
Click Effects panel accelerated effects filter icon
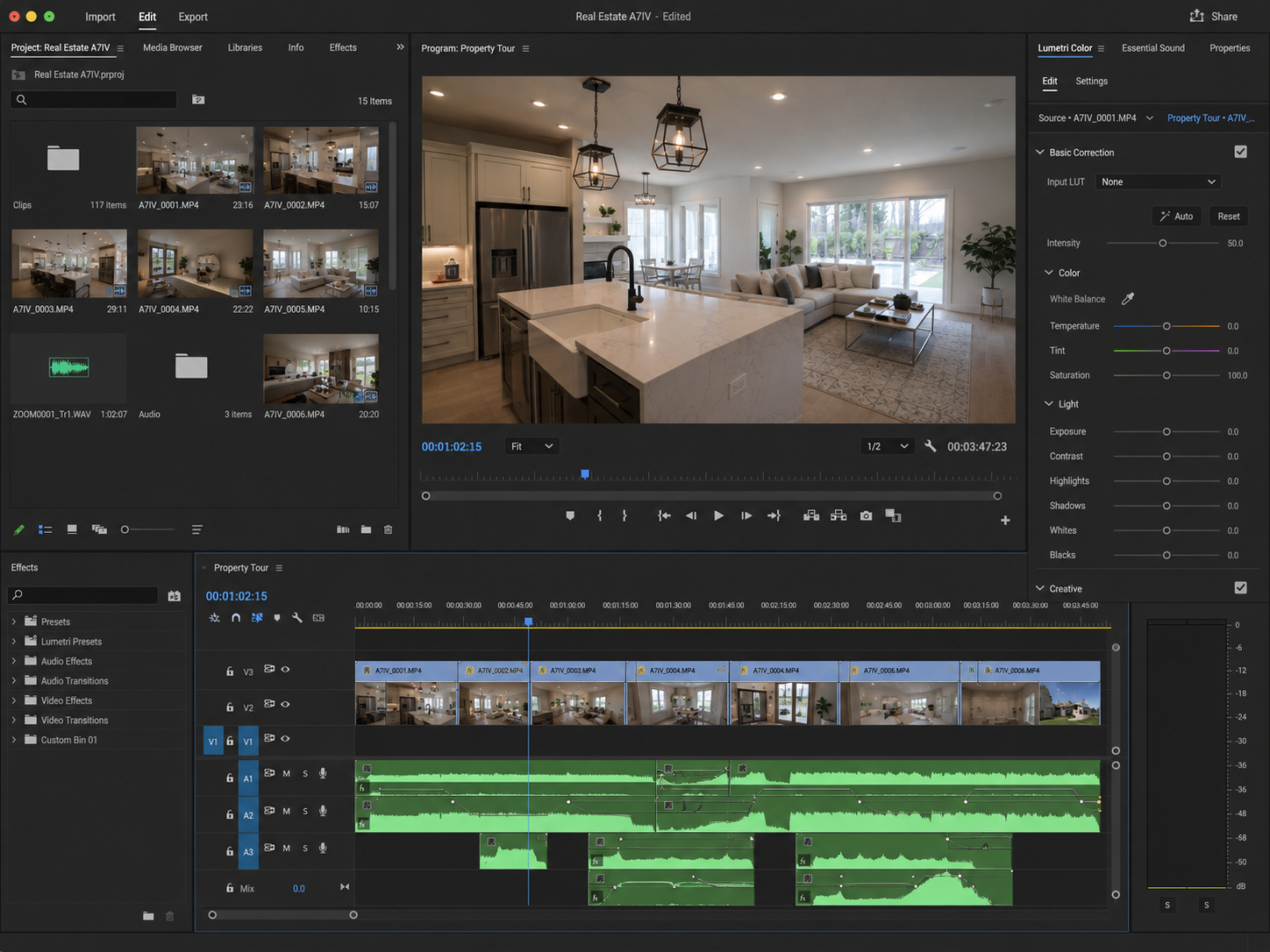[x=175, y=596]
